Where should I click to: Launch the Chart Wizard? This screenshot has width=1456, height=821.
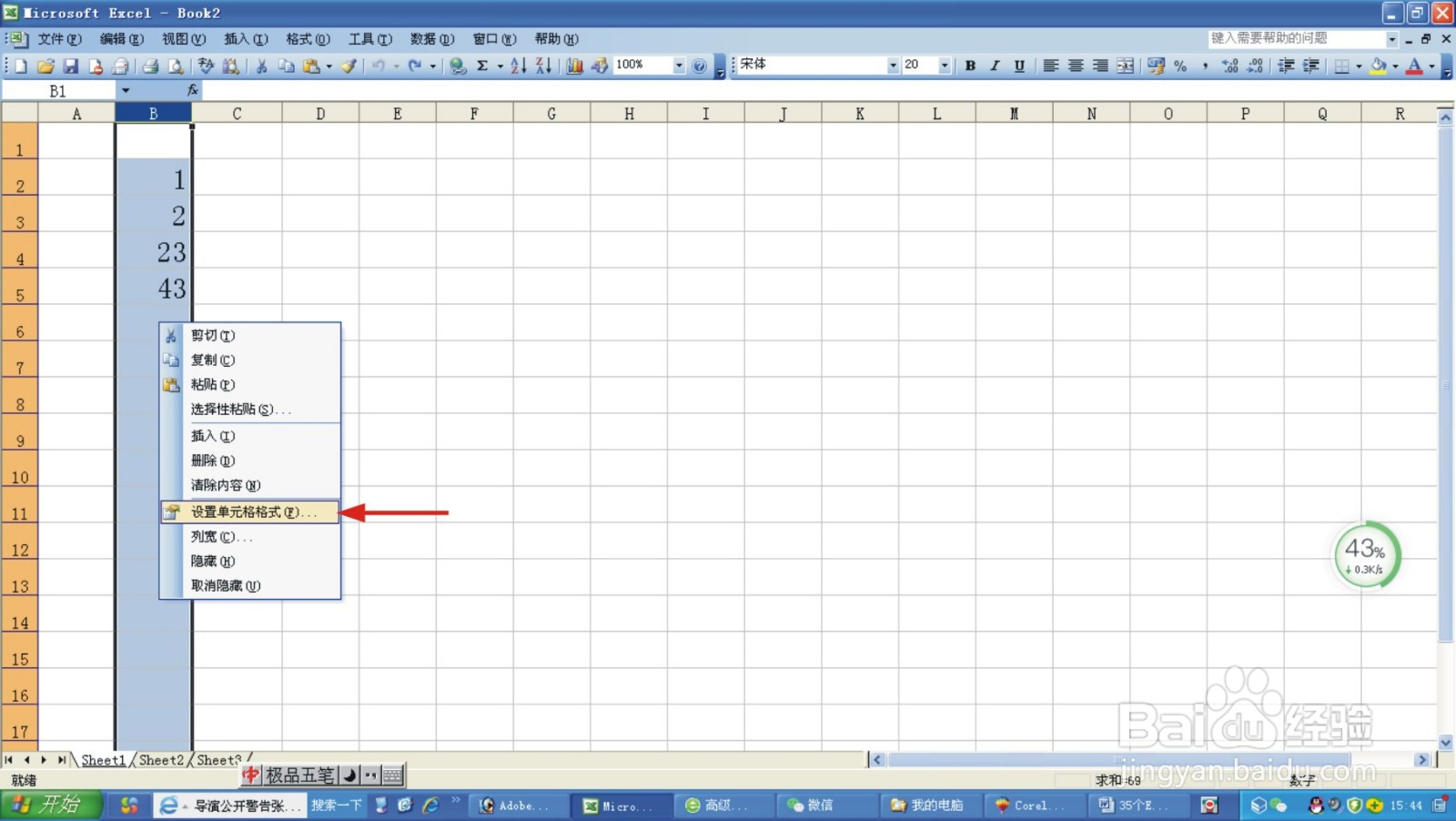coord(575,66)
